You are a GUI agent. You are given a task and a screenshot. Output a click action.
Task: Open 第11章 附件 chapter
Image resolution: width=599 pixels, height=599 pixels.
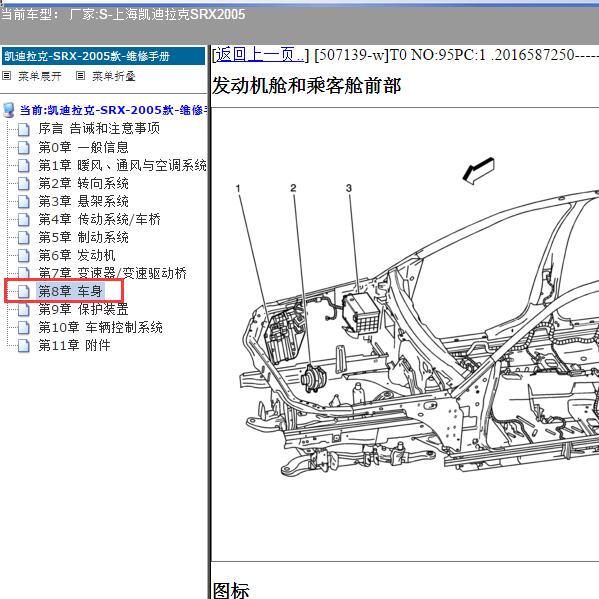(74, 345)
